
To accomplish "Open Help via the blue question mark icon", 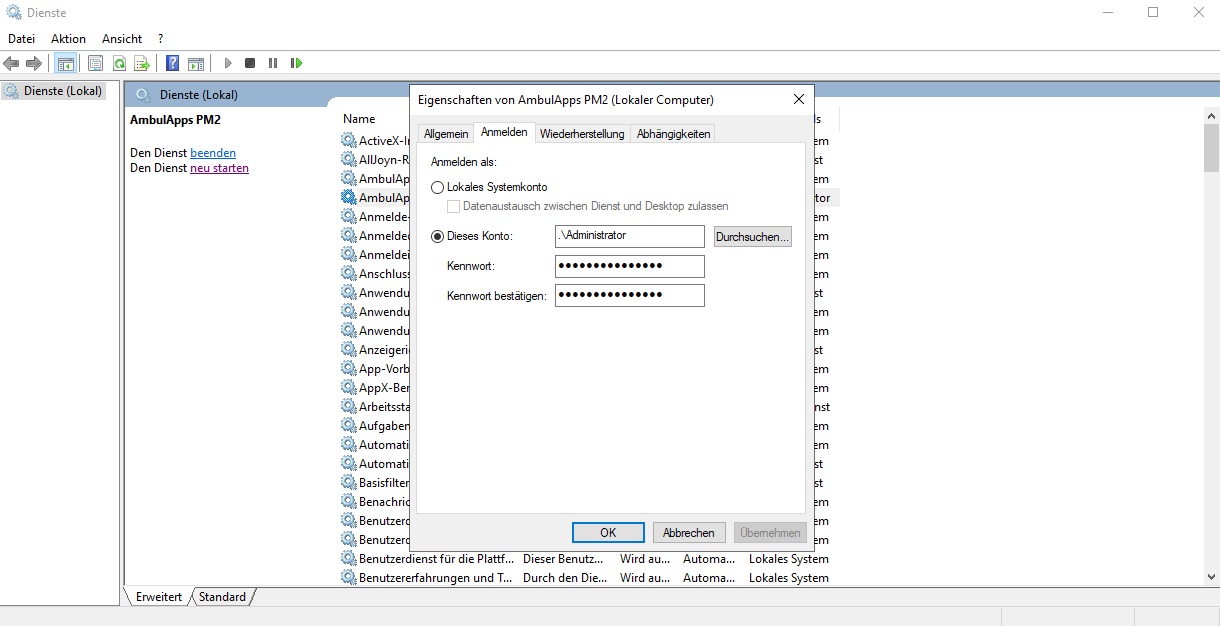I will pyautogui.click(x=173, y=63).
